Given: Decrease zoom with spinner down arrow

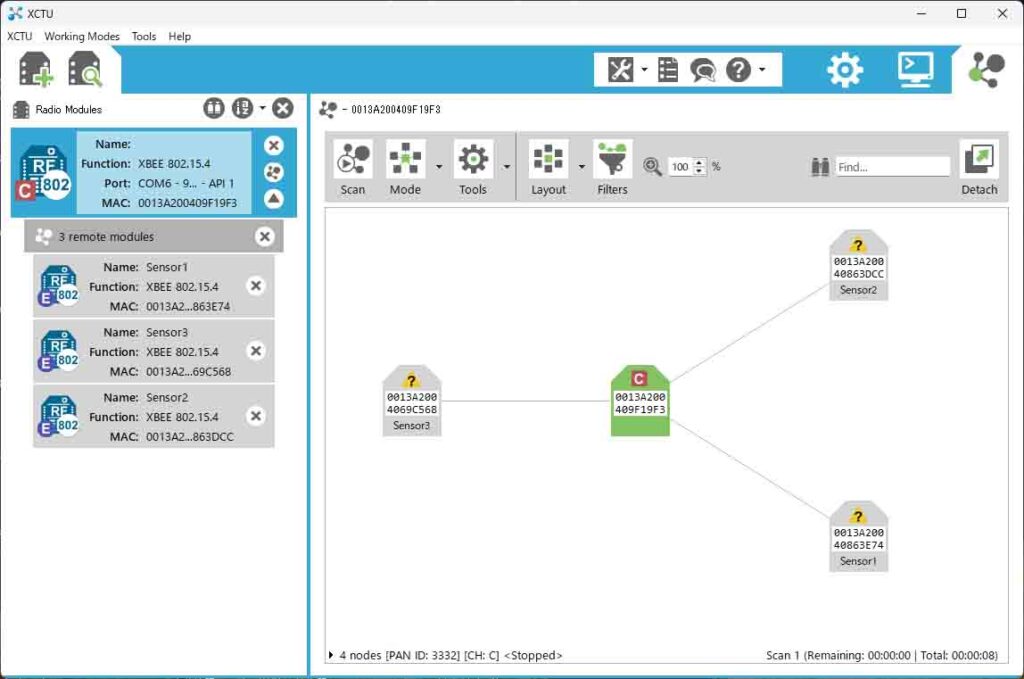Looking at the screenshot, I should click(699, 171).
